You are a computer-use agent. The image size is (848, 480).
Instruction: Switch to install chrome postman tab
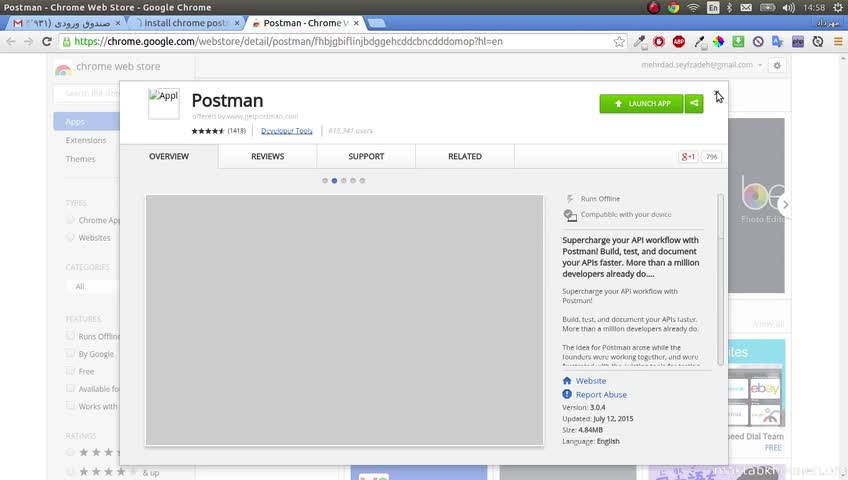[187, 23]
